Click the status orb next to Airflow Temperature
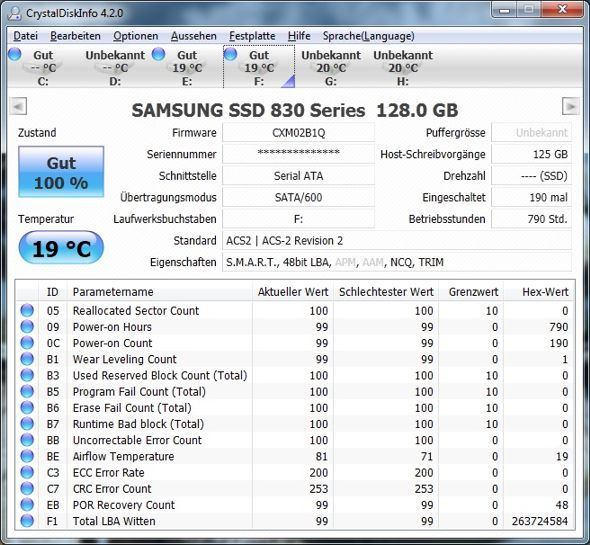The width and height of the screenshot is (590, 545). [27, 456]
